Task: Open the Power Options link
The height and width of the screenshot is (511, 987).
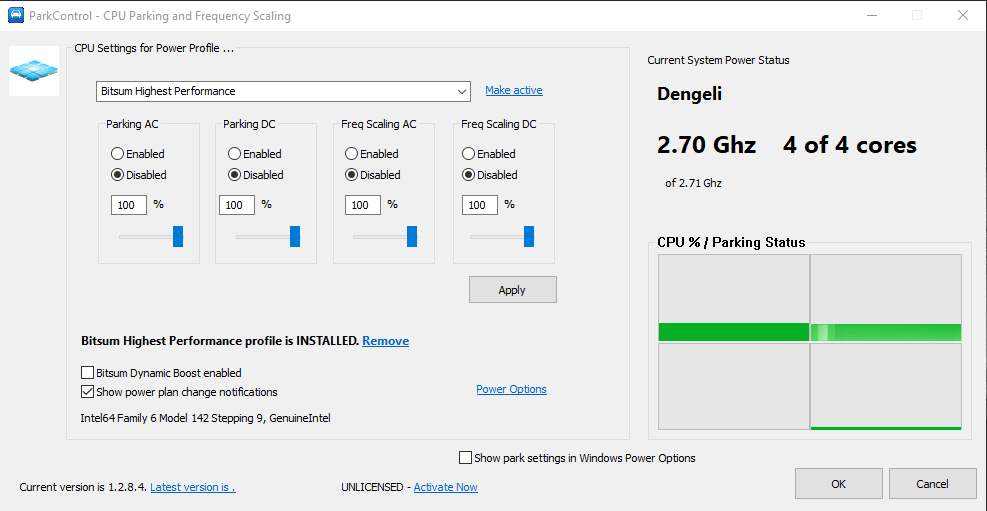Action: point(511,389)
